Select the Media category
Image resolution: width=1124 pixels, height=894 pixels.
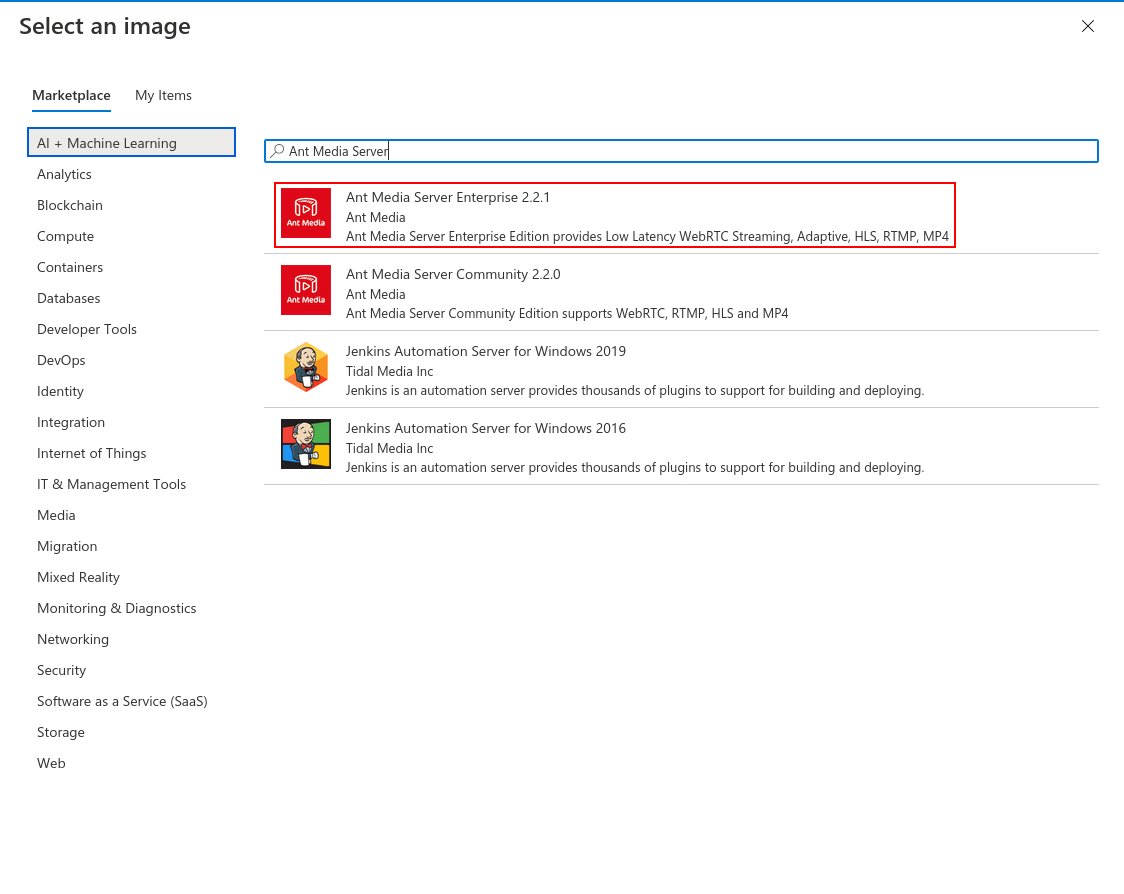click(56, 515)
